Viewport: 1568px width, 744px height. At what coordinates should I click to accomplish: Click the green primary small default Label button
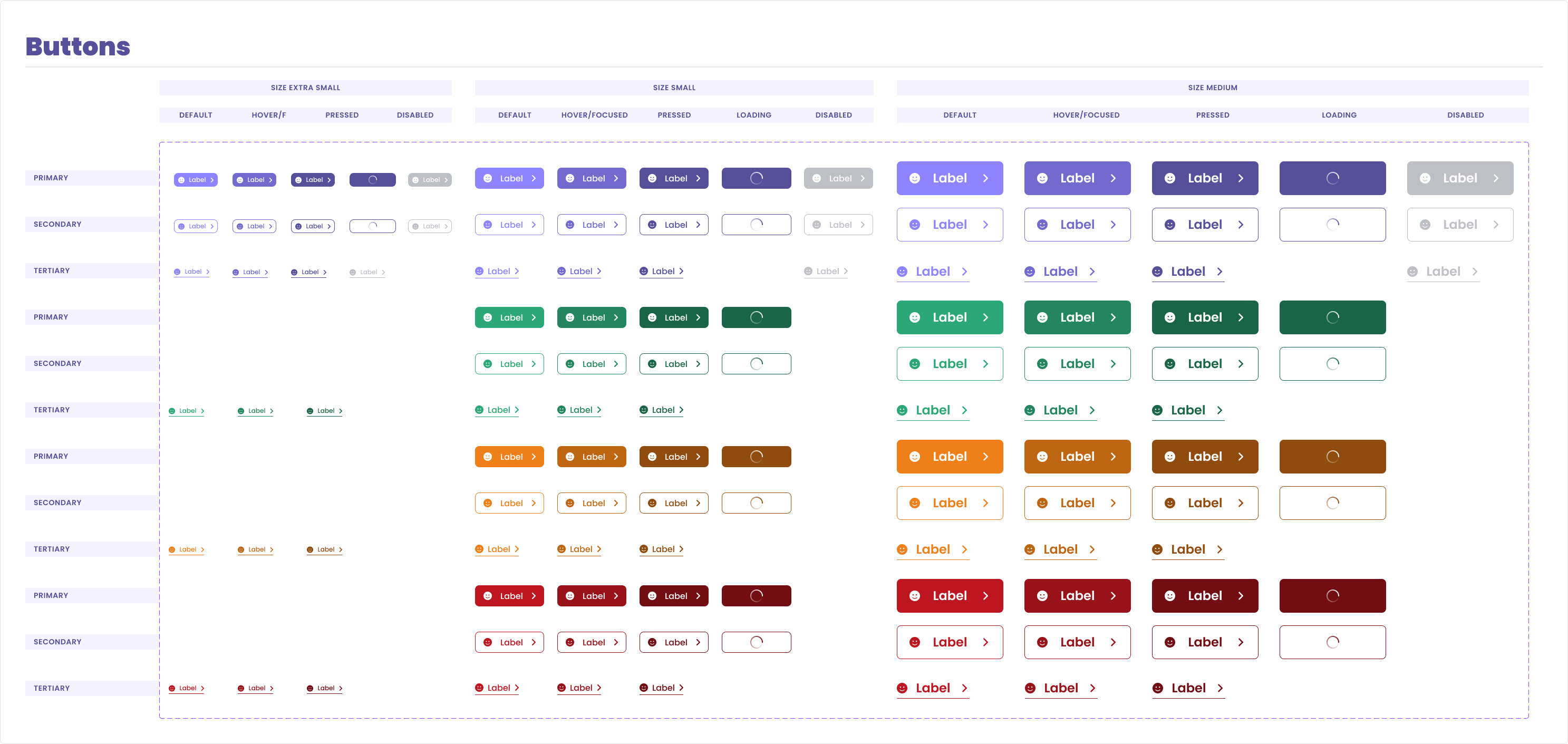click(509, 317)
